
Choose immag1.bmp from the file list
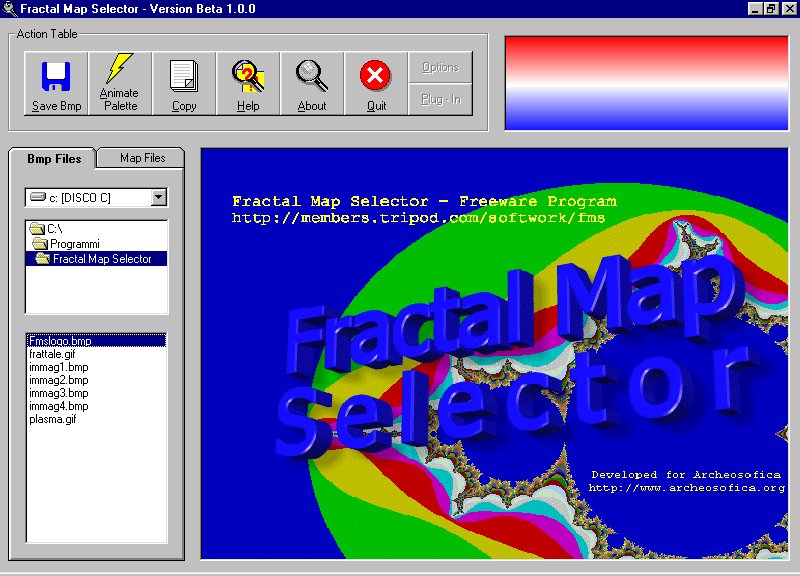[96, 367]
